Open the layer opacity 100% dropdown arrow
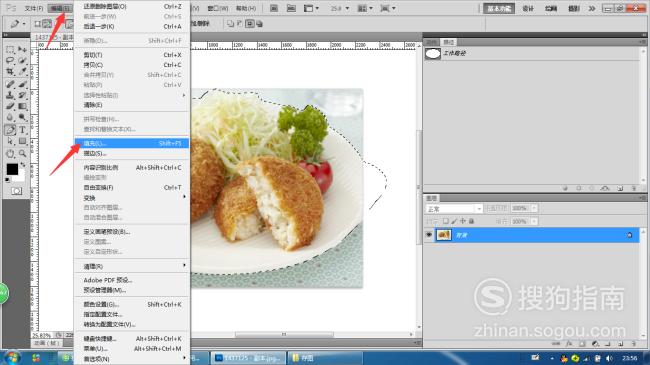The width and height of the screenshot is (650, 365). click(534, 208)
